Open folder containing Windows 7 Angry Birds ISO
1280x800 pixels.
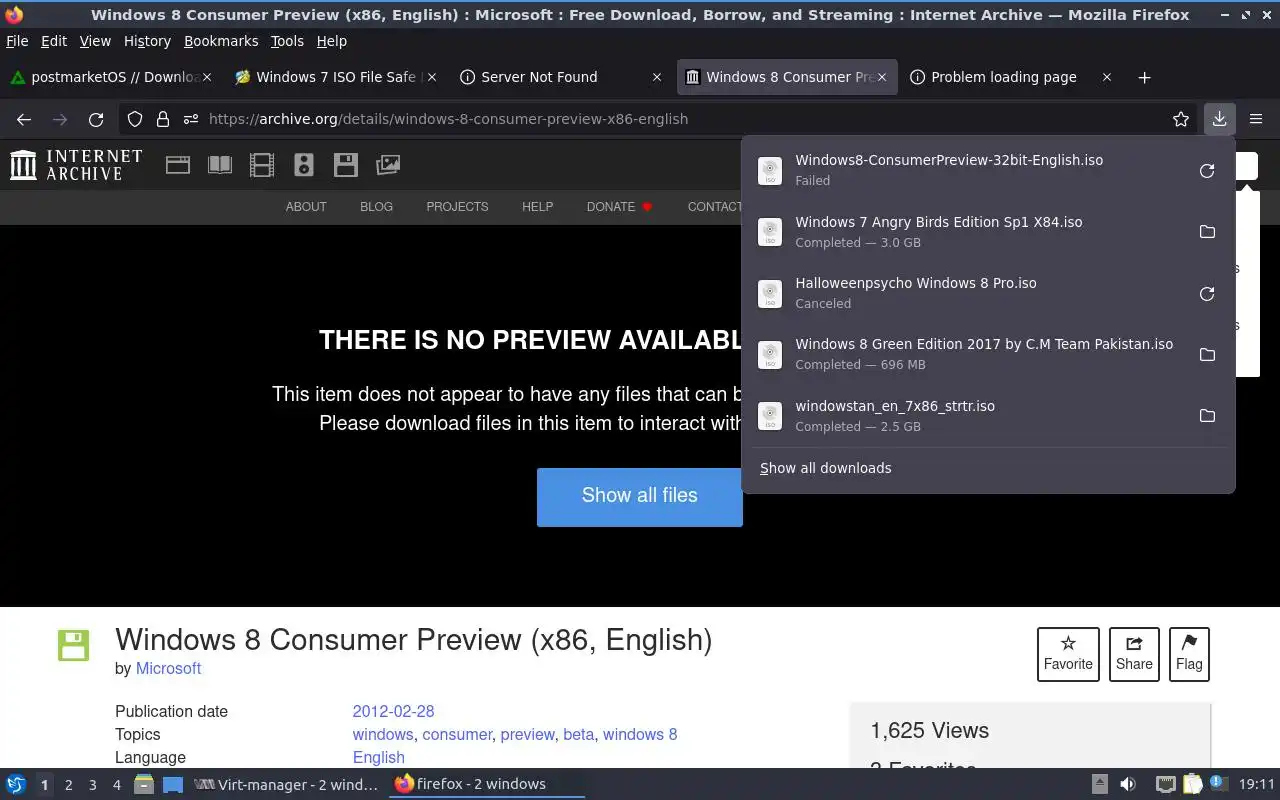click(x=1207, y=232)
